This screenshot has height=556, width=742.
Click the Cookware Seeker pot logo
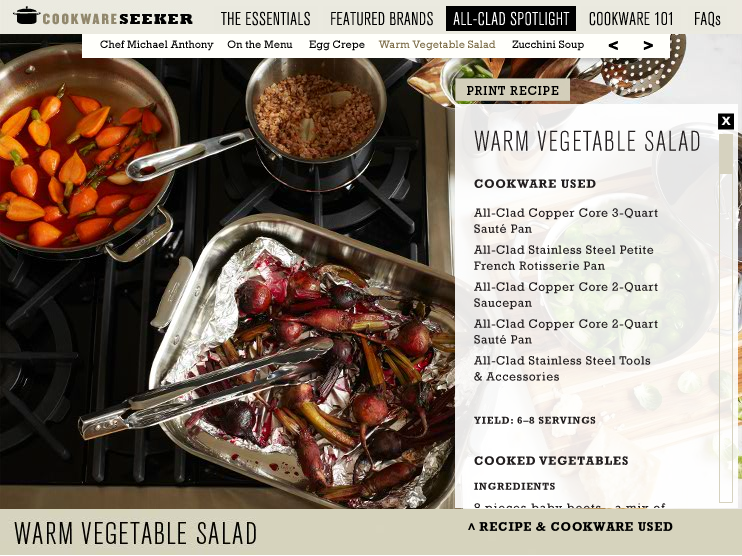(x=103, y=17)
